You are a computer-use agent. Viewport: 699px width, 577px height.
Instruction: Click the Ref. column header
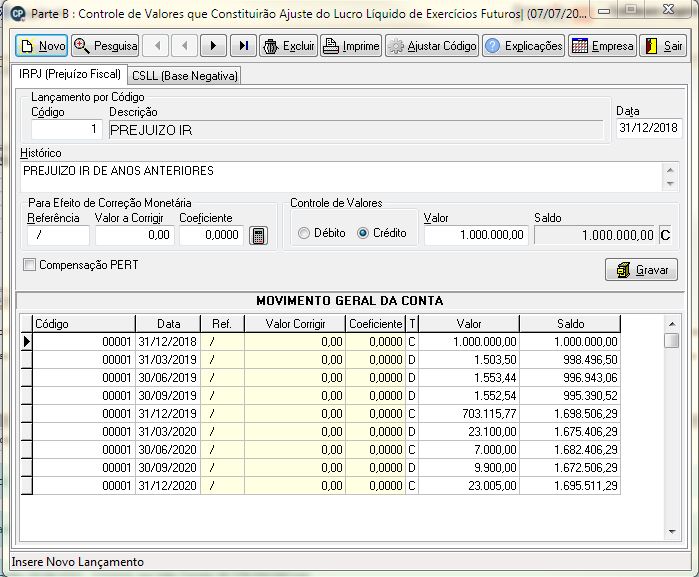222,324
